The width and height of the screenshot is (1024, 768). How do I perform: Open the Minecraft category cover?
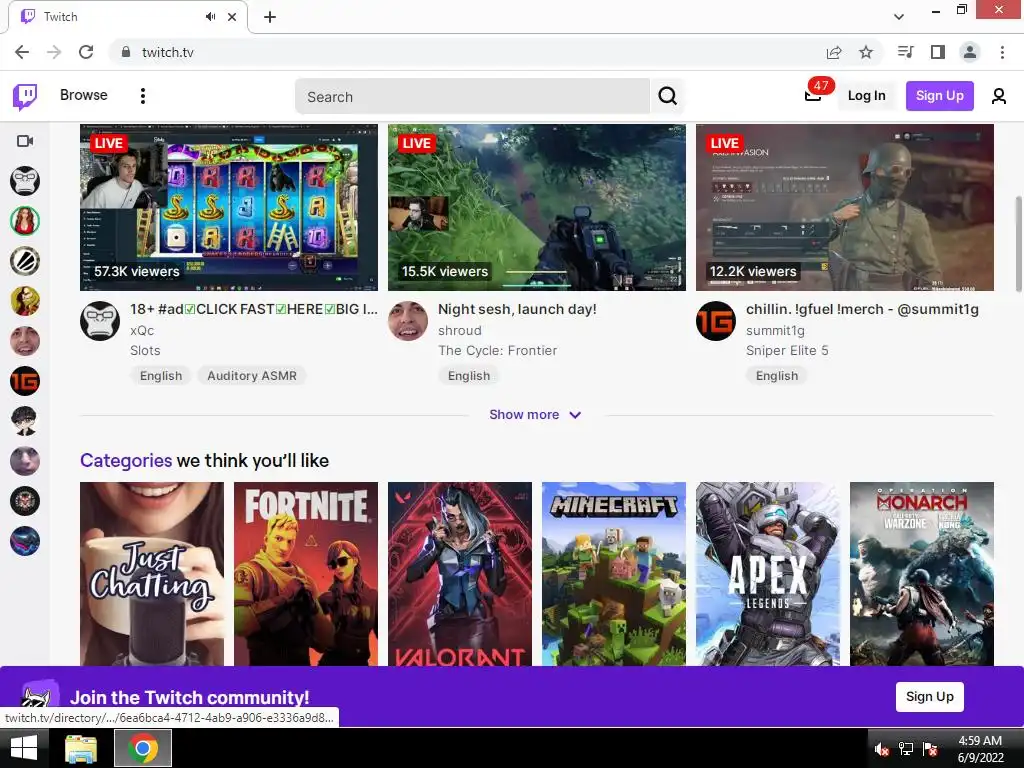point(614,574)
